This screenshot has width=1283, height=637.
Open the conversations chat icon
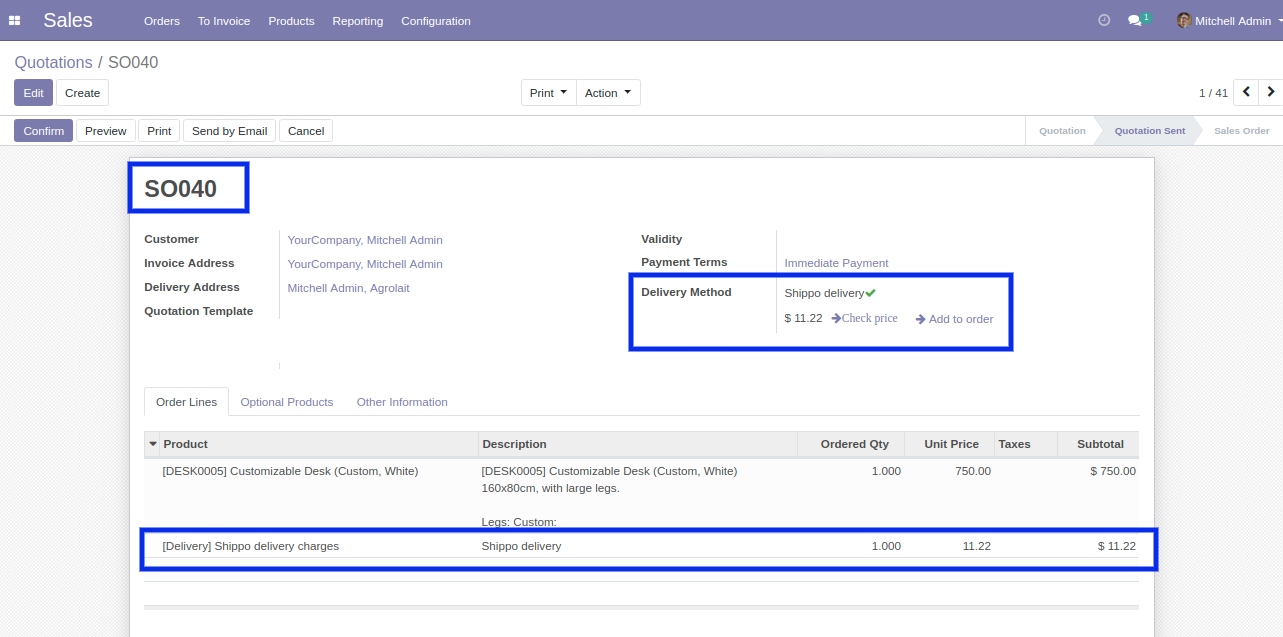1138,20
